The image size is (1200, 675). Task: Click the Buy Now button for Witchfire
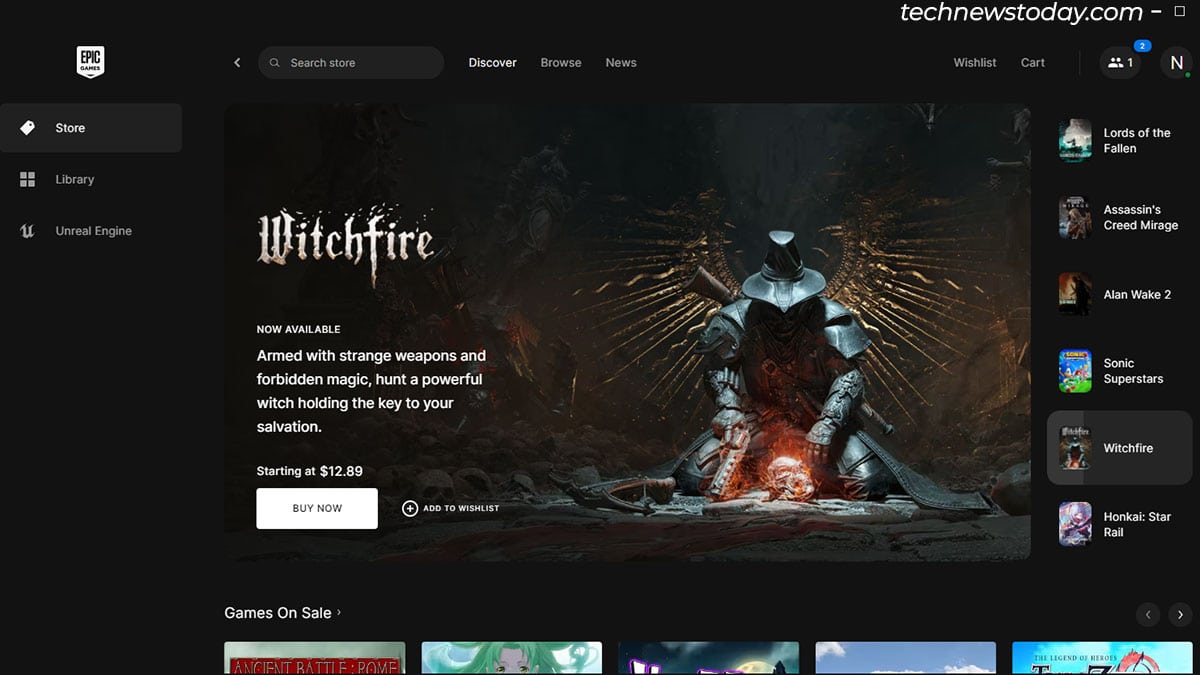316,508
